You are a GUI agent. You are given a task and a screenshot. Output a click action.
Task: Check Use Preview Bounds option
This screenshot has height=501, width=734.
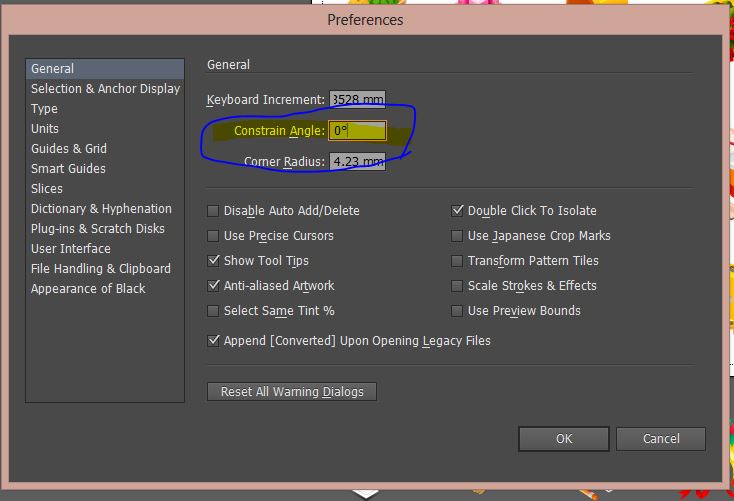(x=457, y=311)
